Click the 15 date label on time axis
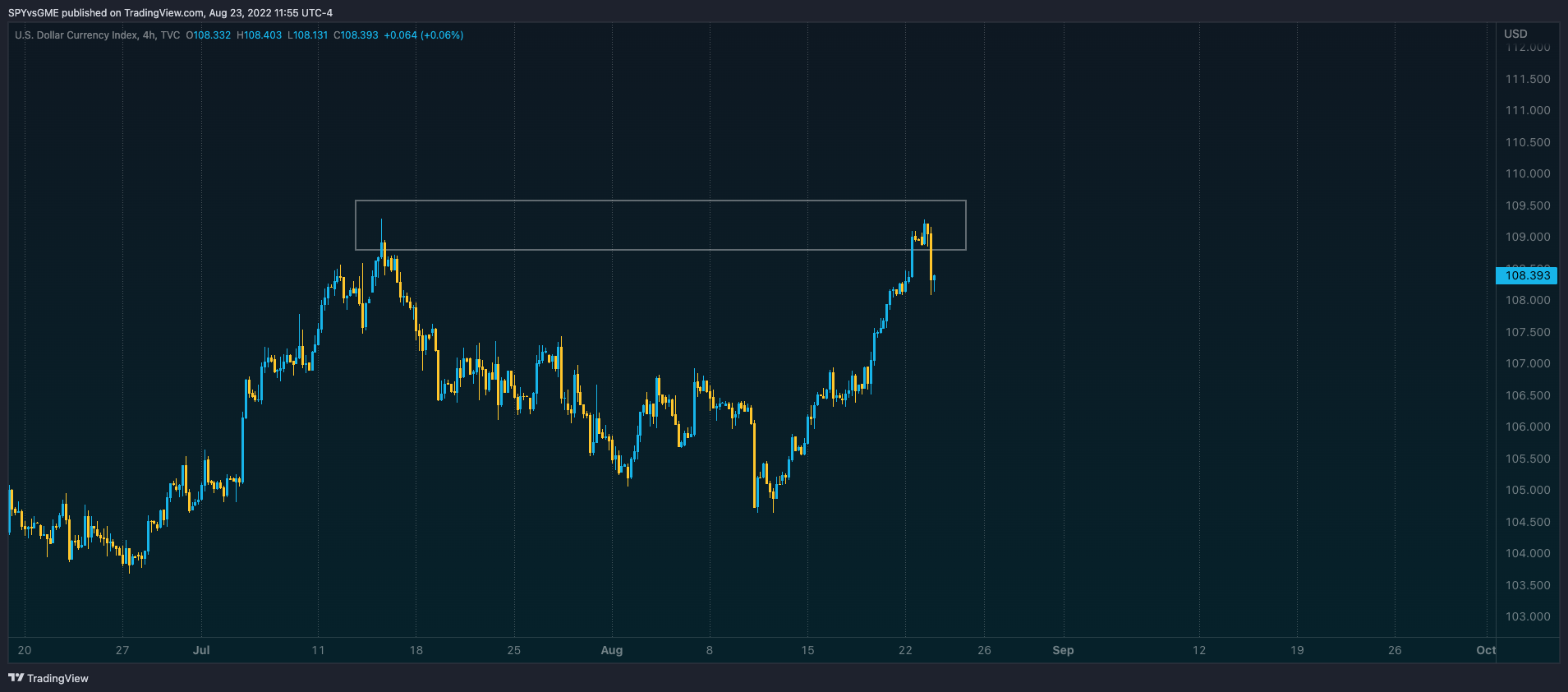Screen dimensions: 1568x692 tap(808, 650)
